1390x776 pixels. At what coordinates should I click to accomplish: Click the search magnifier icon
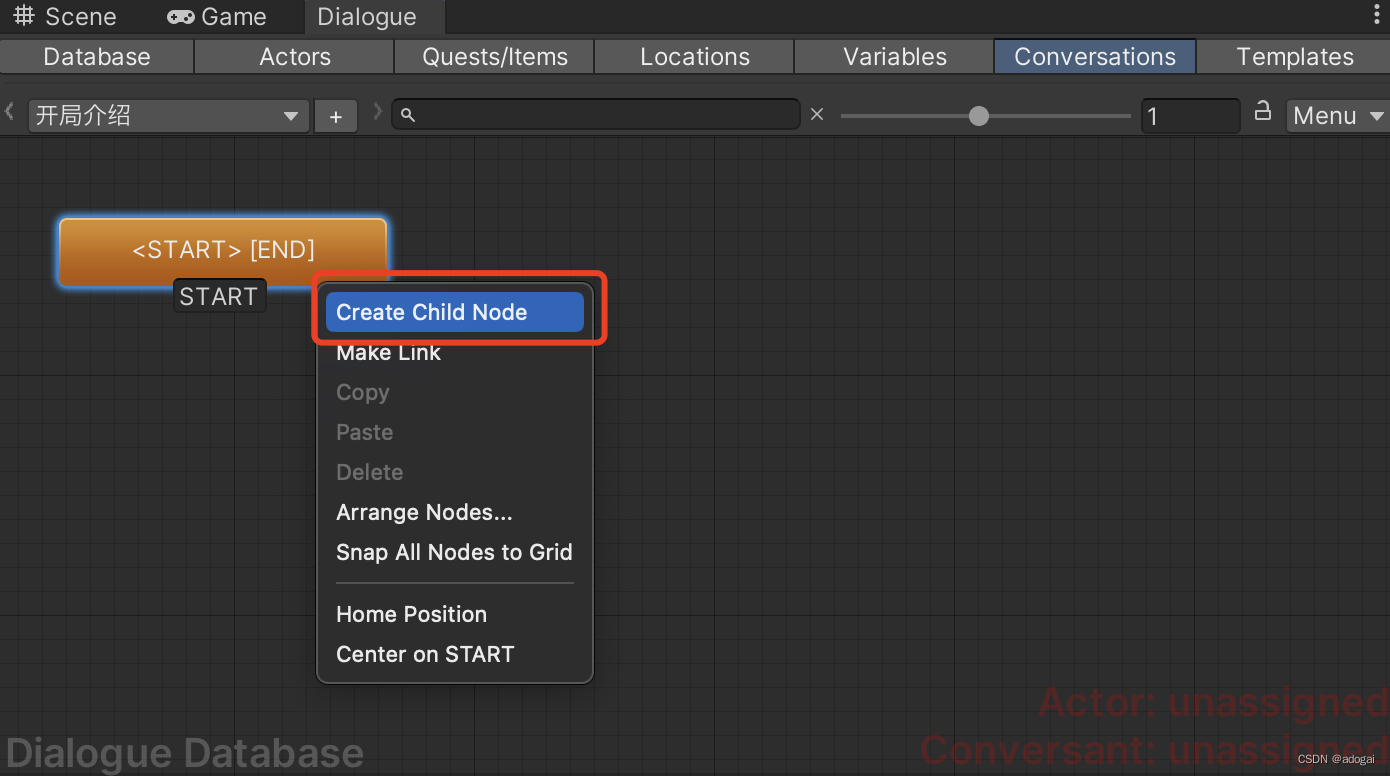coord(407,114)
